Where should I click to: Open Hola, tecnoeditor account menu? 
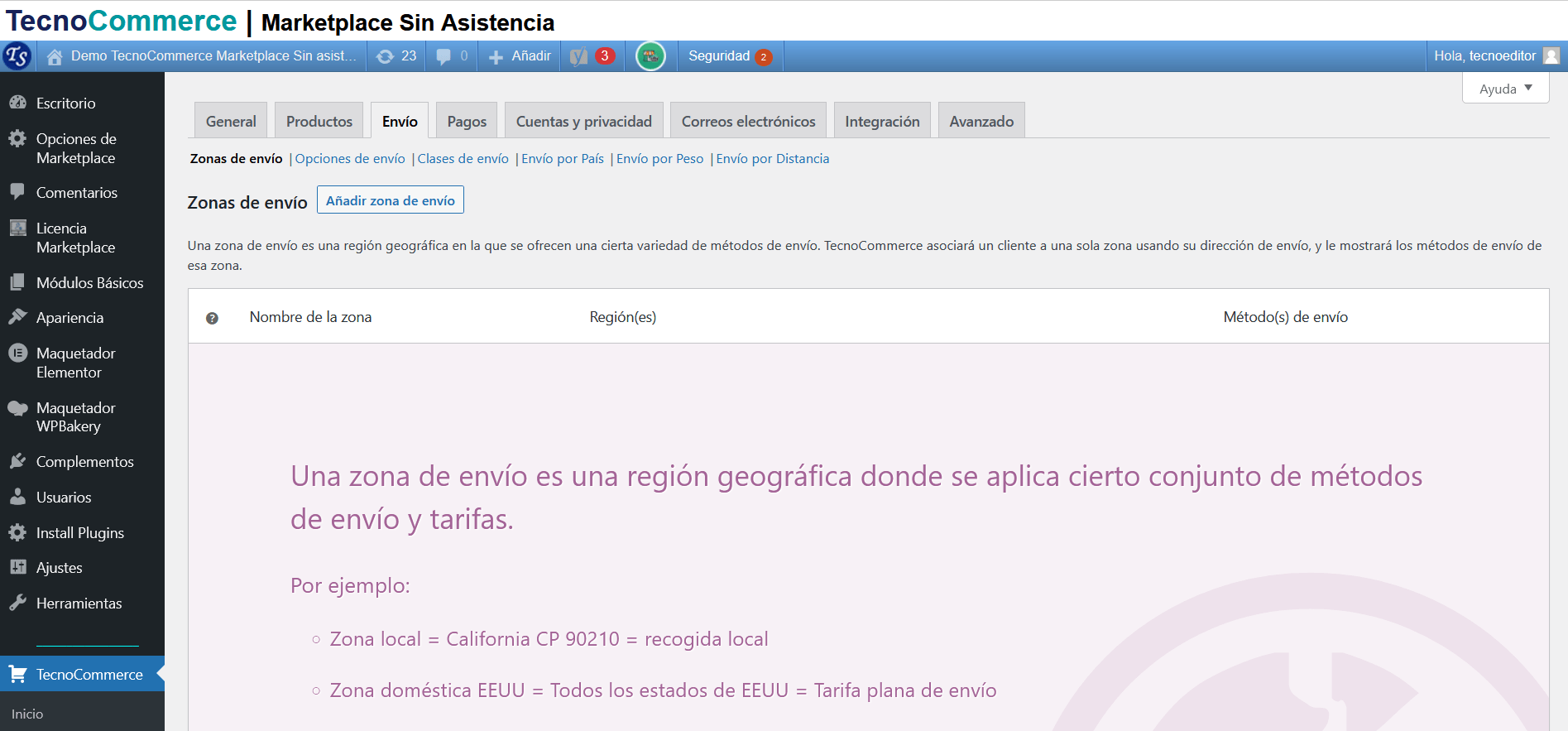[1496, 56]
